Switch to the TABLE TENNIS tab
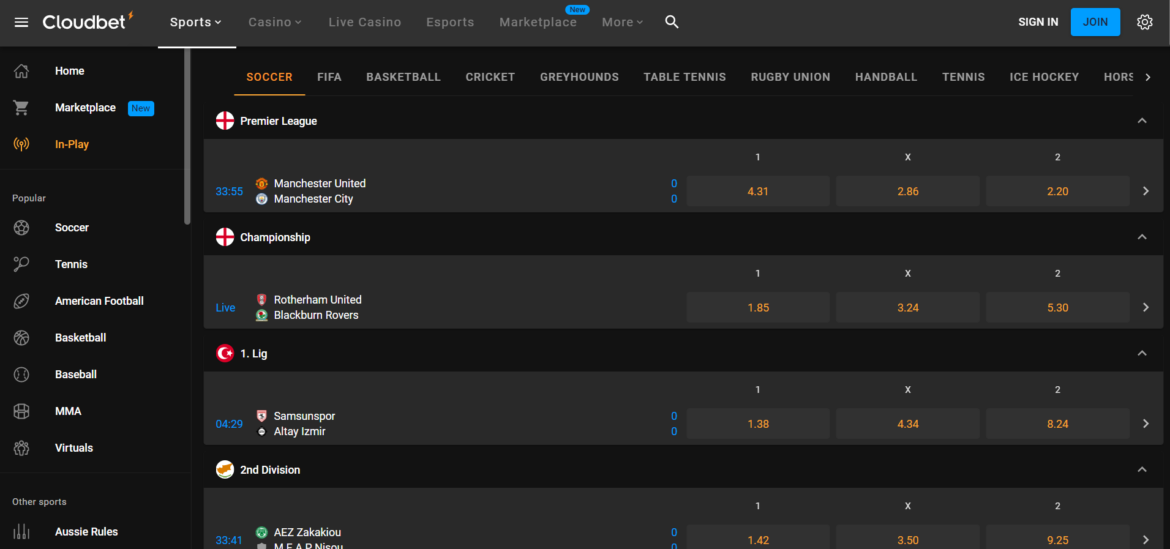 pyautogui.click(x=685, y=77)
